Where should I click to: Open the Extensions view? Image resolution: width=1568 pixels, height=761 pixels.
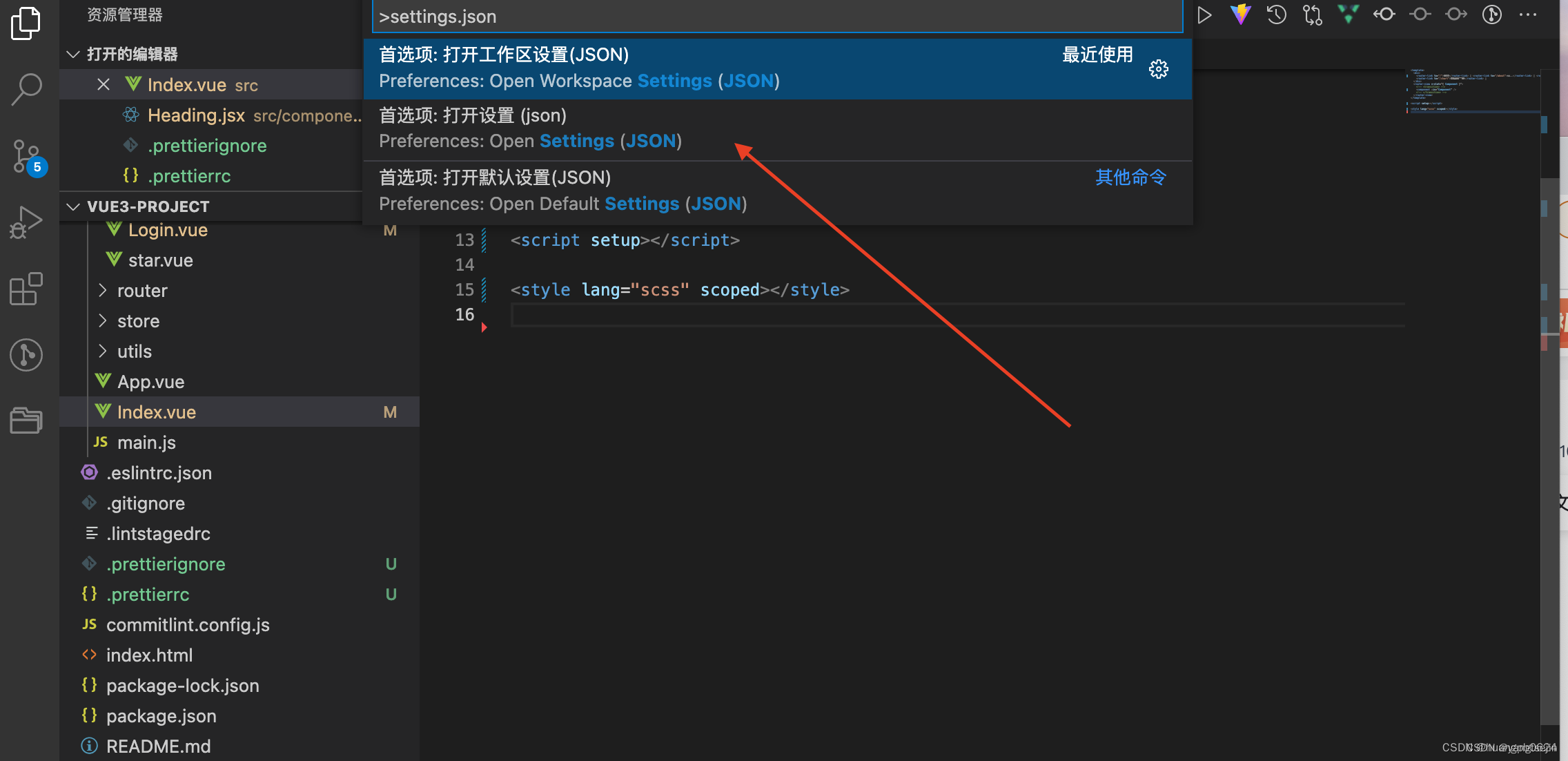(26, 289)
